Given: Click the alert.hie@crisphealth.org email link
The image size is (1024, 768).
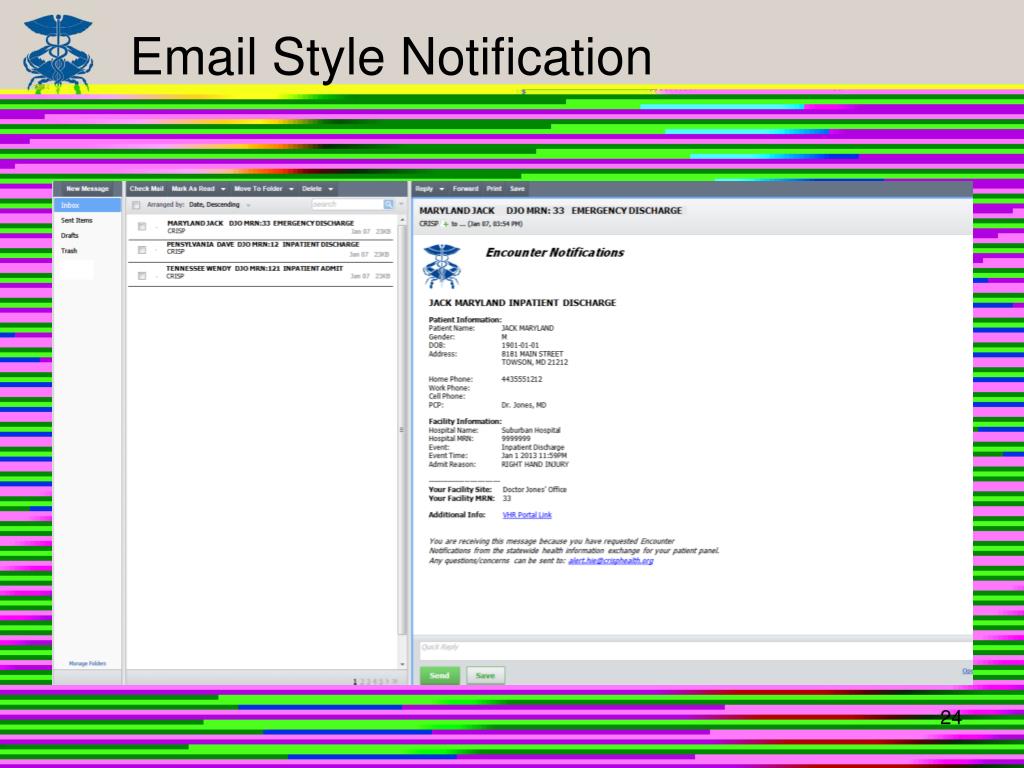Looking at the screenshot, I should point(611,561).
